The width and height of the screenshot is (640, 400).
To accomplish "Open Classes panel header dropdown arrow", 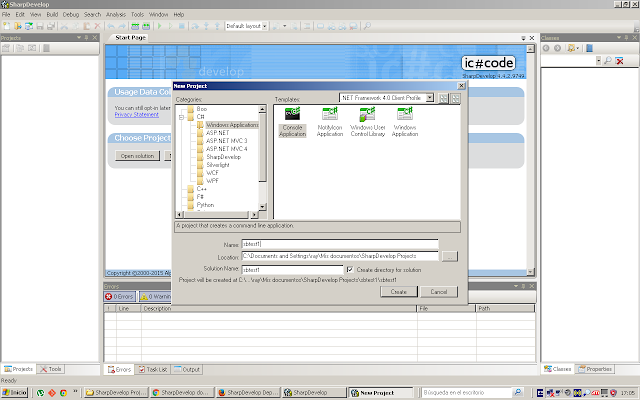I will [x=619, y=38].
